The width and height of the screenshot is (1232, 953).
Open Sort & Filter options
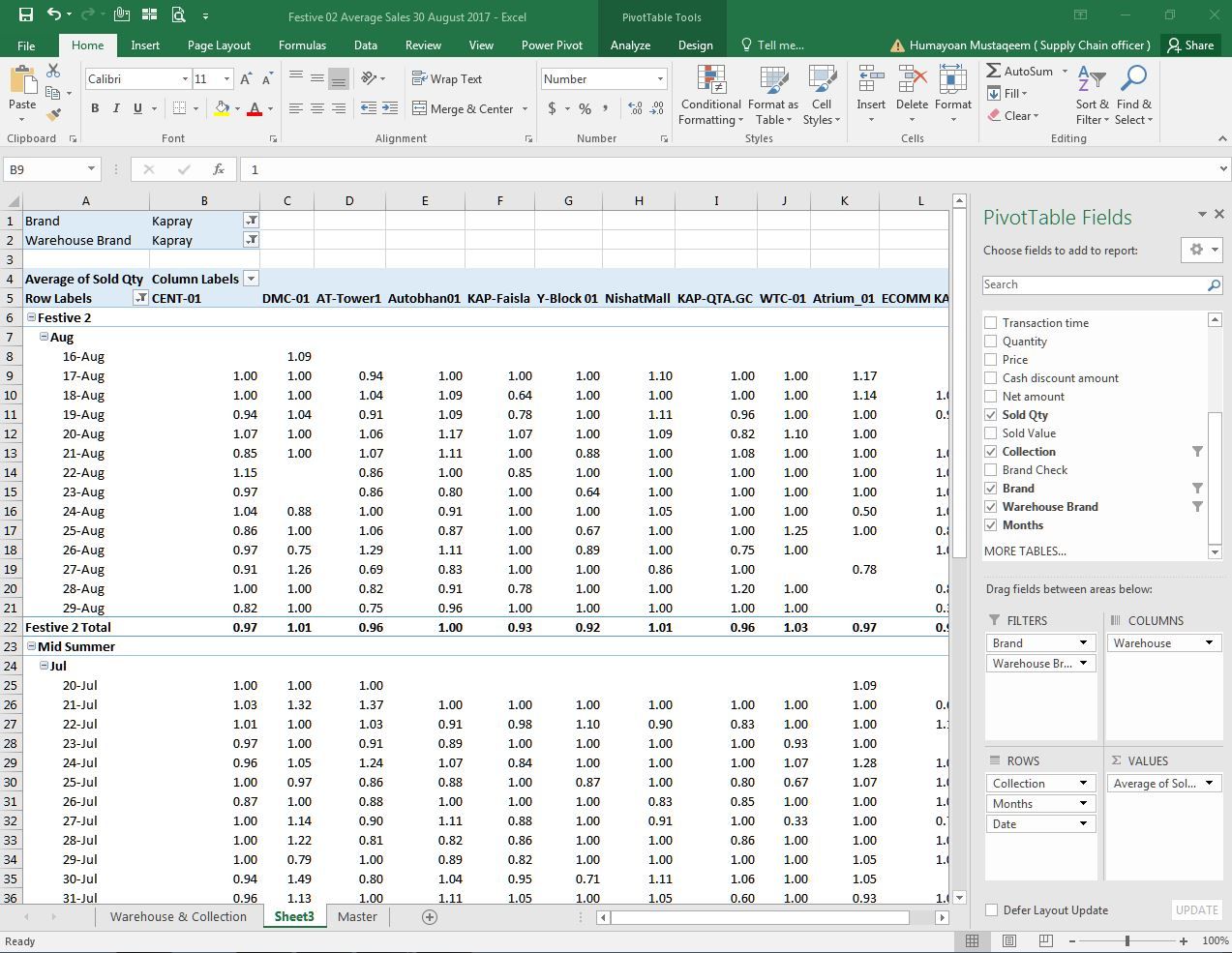(1091, 95)
